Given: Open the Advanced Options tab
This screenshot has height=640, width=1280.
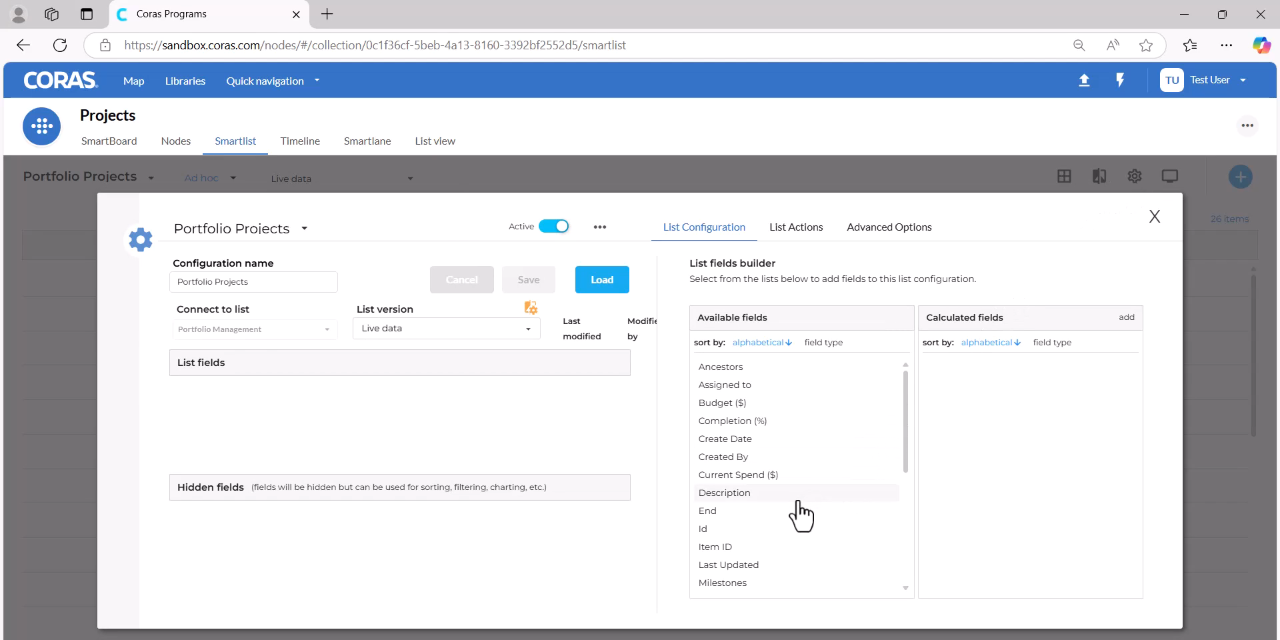Looking at the screenshot, I should (889, 227).
